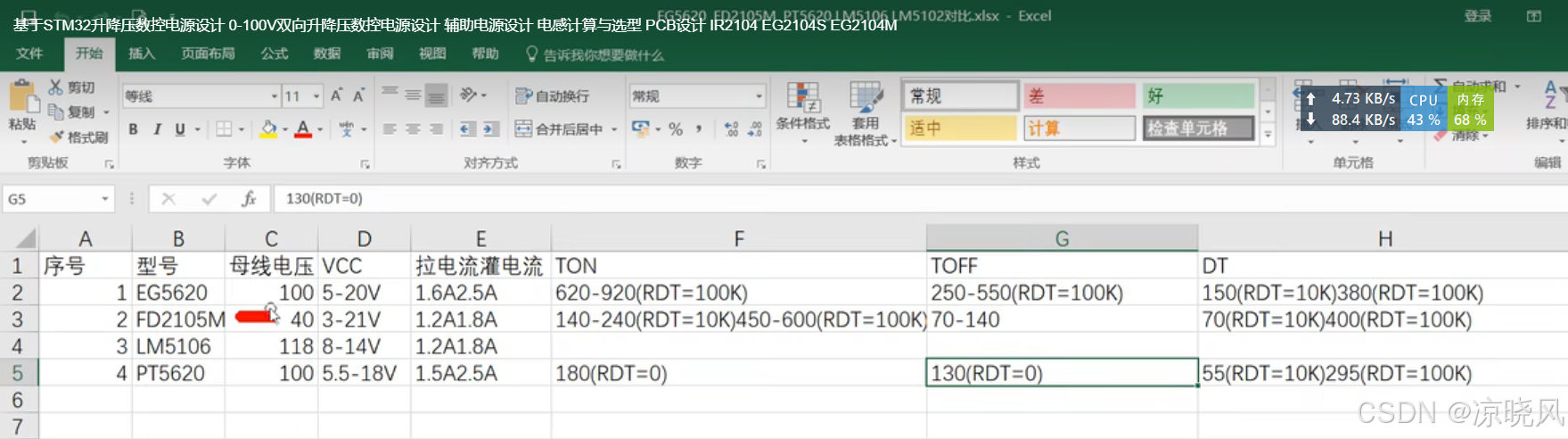
Task: Increase indent icon
Action: [490, 129]
